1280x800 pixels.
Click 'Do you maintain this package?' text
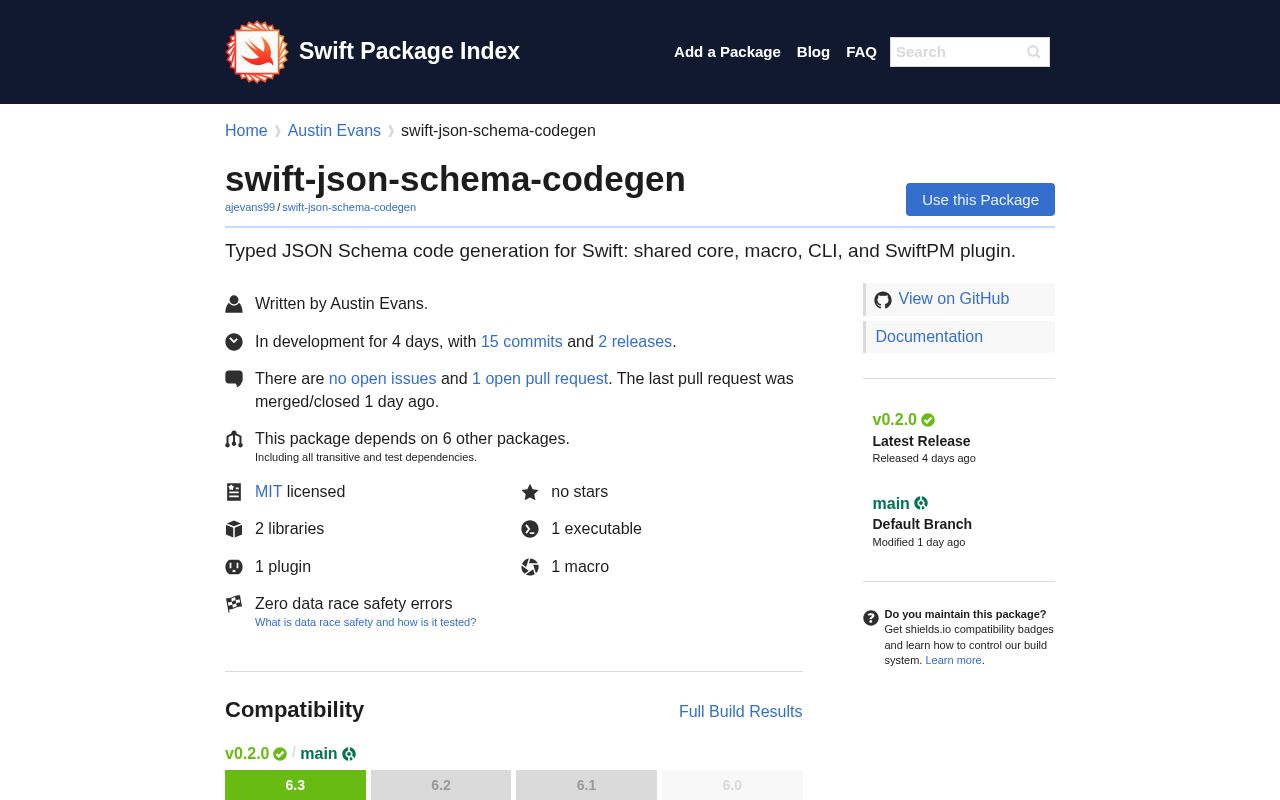coord(965,614)
